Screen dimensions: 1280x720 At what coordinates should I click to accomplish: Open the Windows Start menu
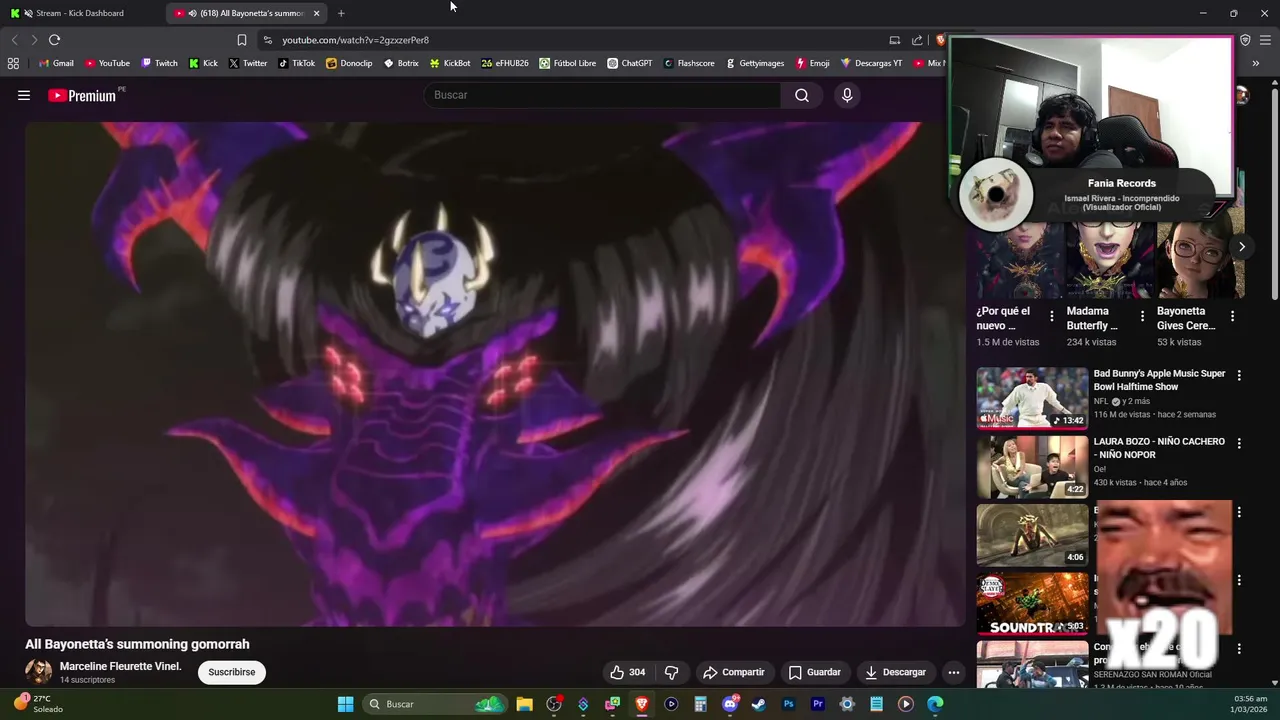click(345, 704)
